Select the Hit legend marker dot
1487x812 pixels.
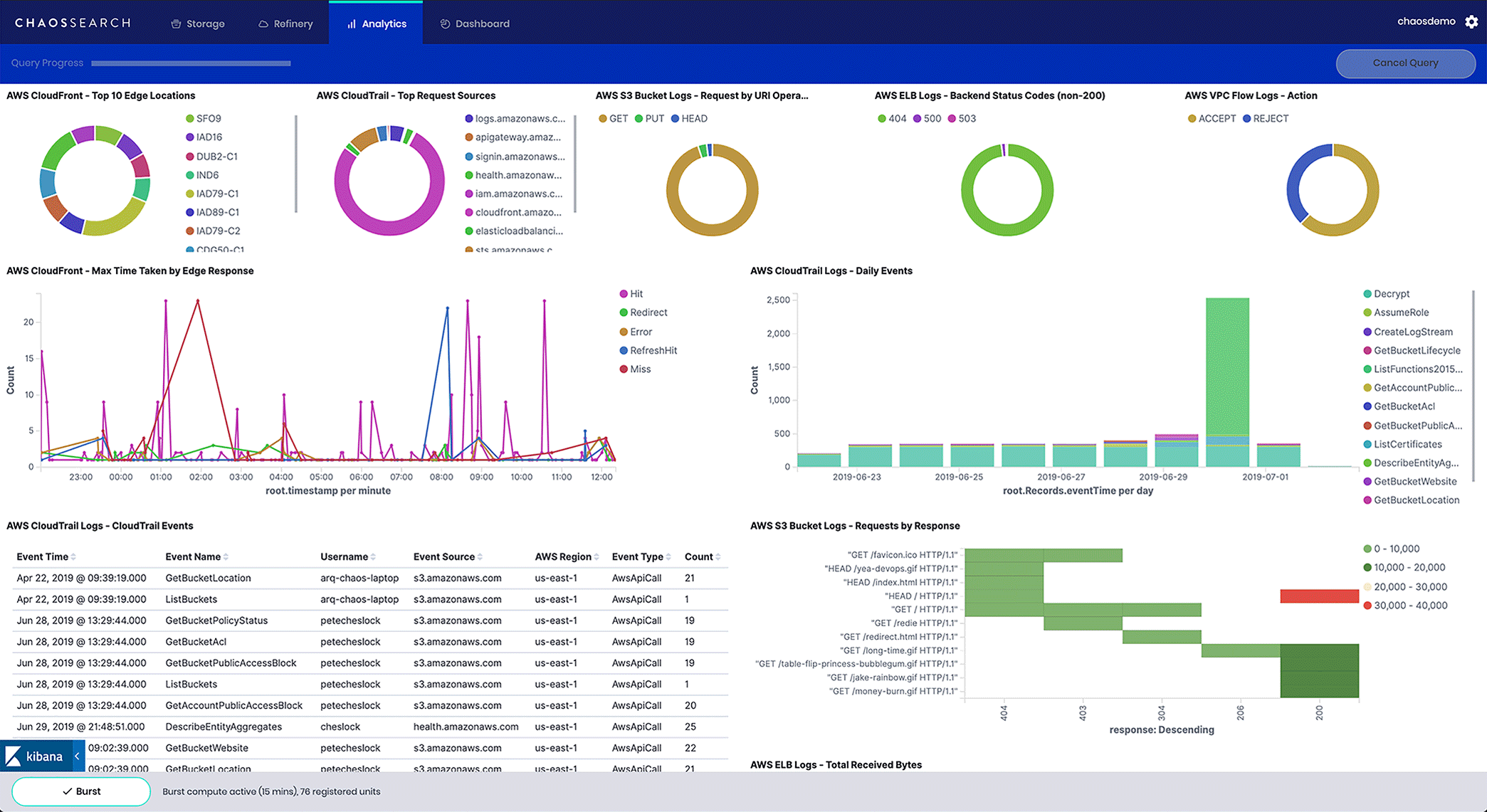click(x=623, y=293)
